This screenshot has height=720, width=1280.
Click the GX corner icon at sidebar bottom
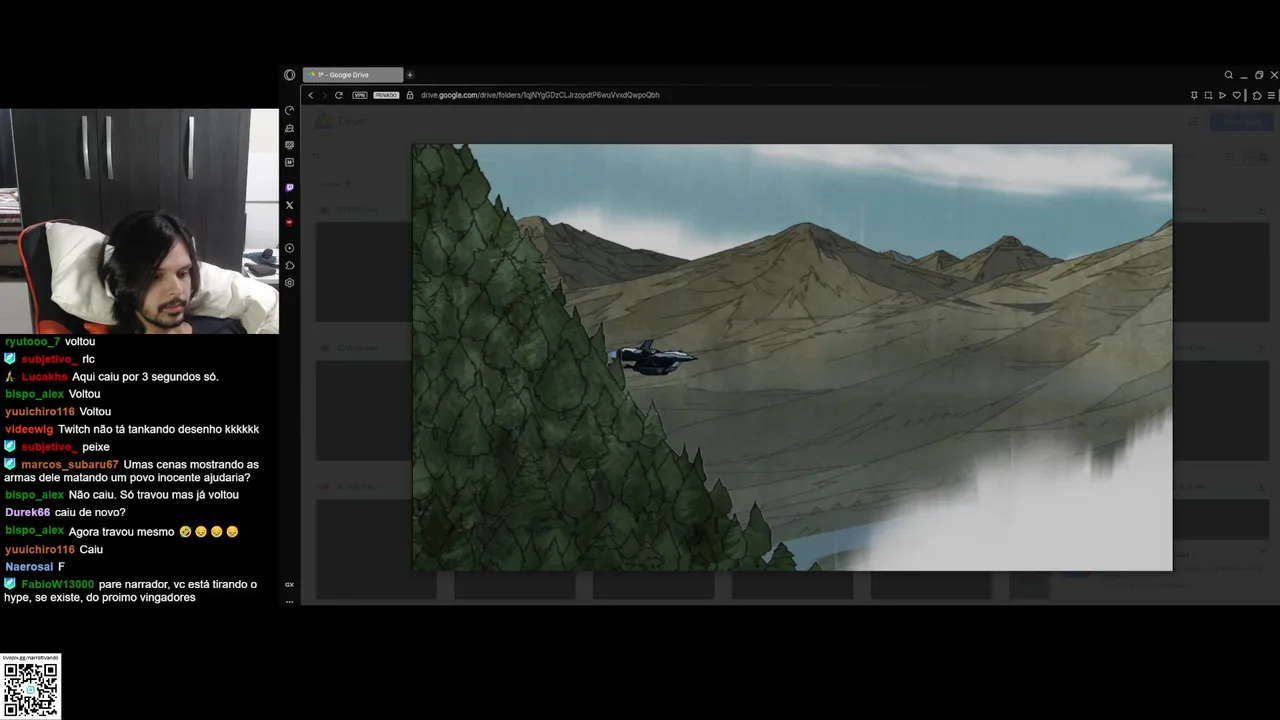click(x=290, y=584)
